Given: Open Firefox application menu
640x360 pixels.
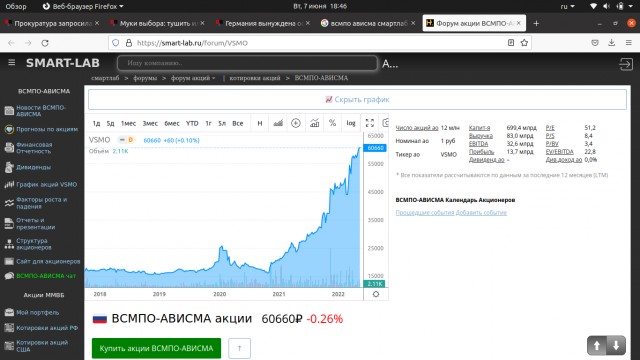Looking at the screenshot, I should (629, 43).
